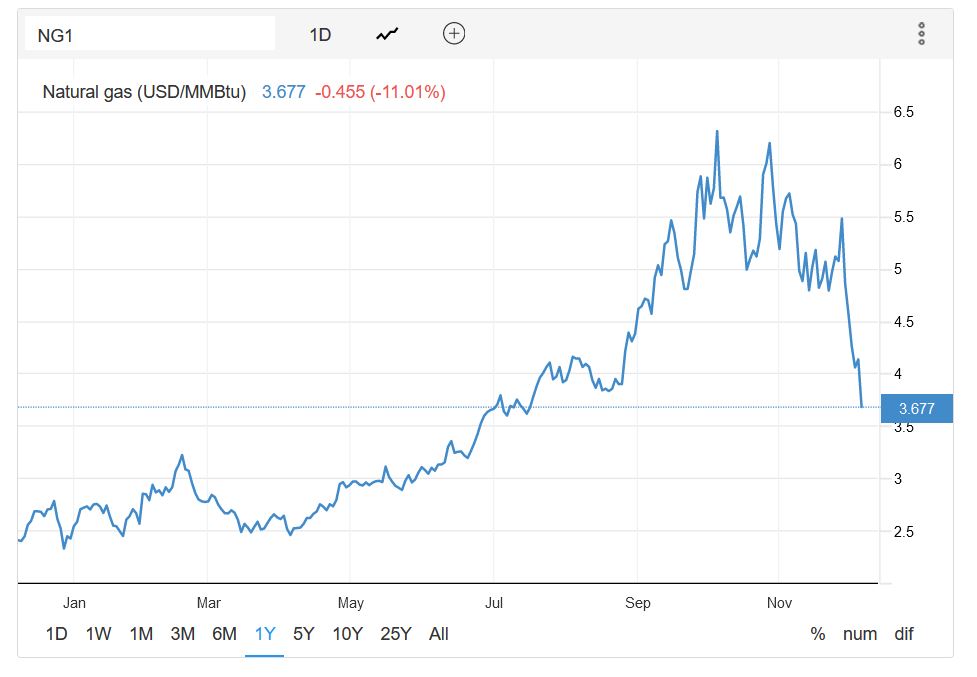Viewport: 977px width, 677px height.
Task: Enable numeric display with num toggle
Action: (x=859, y=634)
